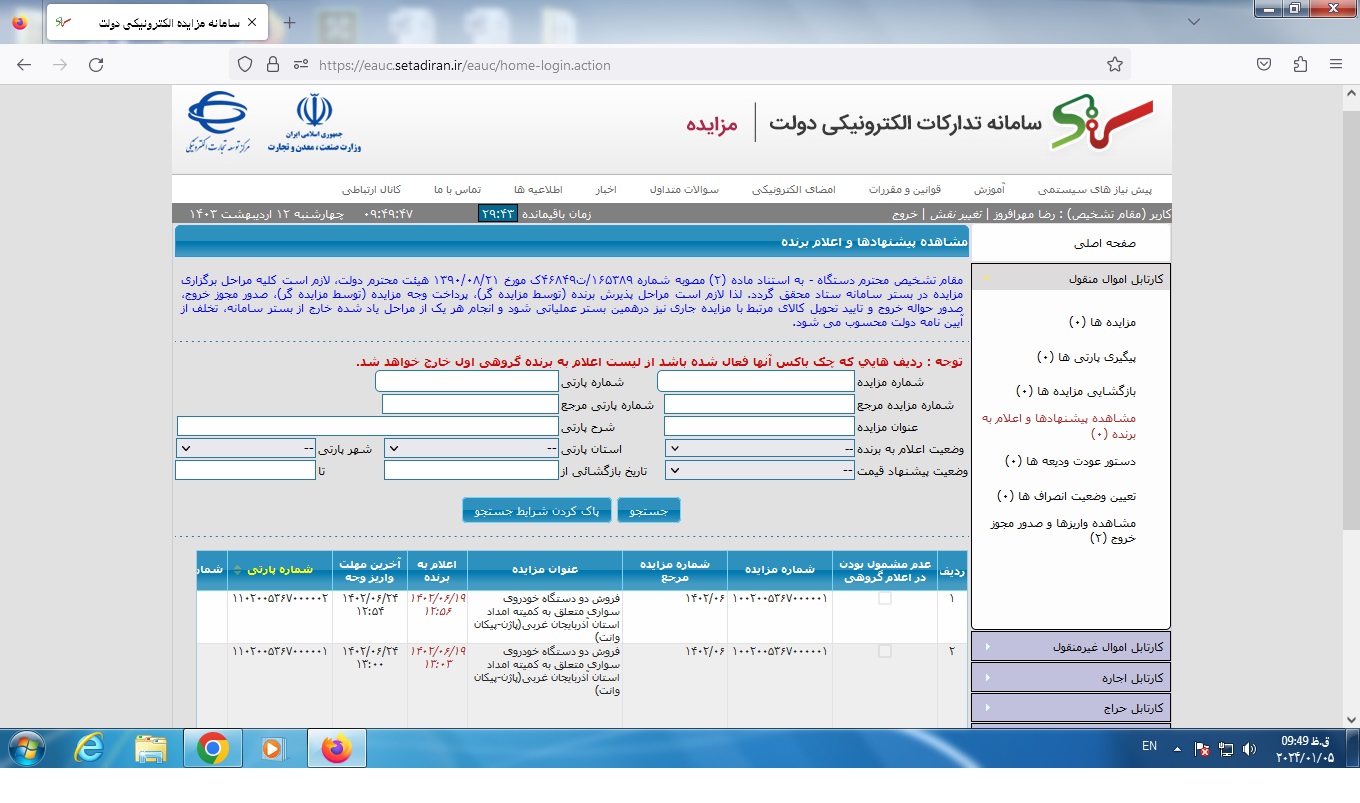Viewport: 1360px width, 803px height.
Task: Open تعیین وضعیت انصراف ها (۰) link
Action: [1065, 496]
